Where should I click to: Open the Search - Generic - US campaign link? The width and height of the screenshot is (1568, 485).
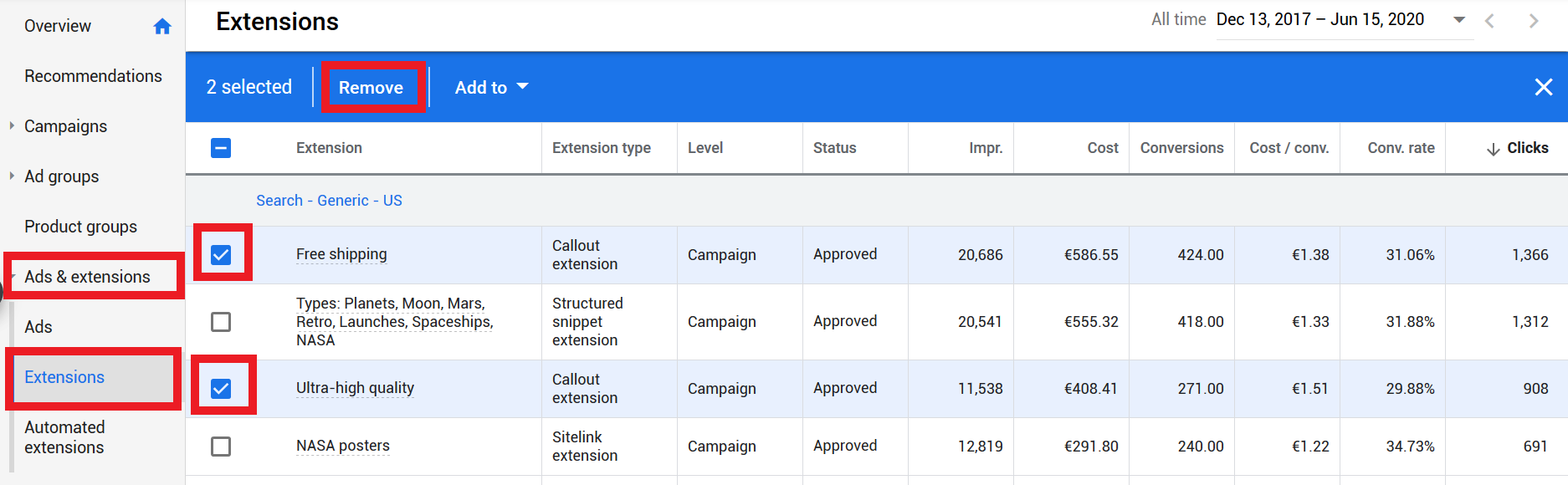coord(329,201)
